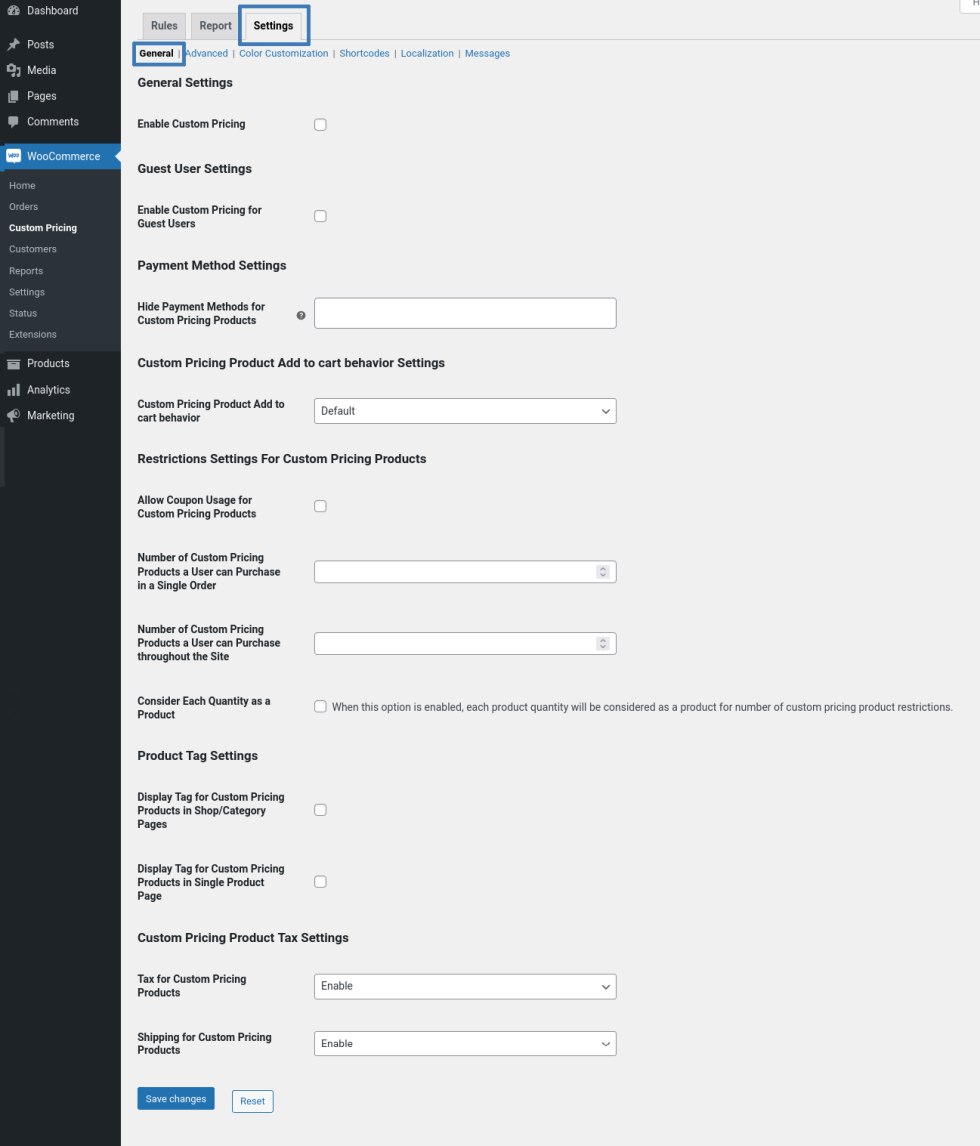Click the Analytics bar chart icon
The width and height of the screenshot is (980, 1146).
click(x=13, y=390)
